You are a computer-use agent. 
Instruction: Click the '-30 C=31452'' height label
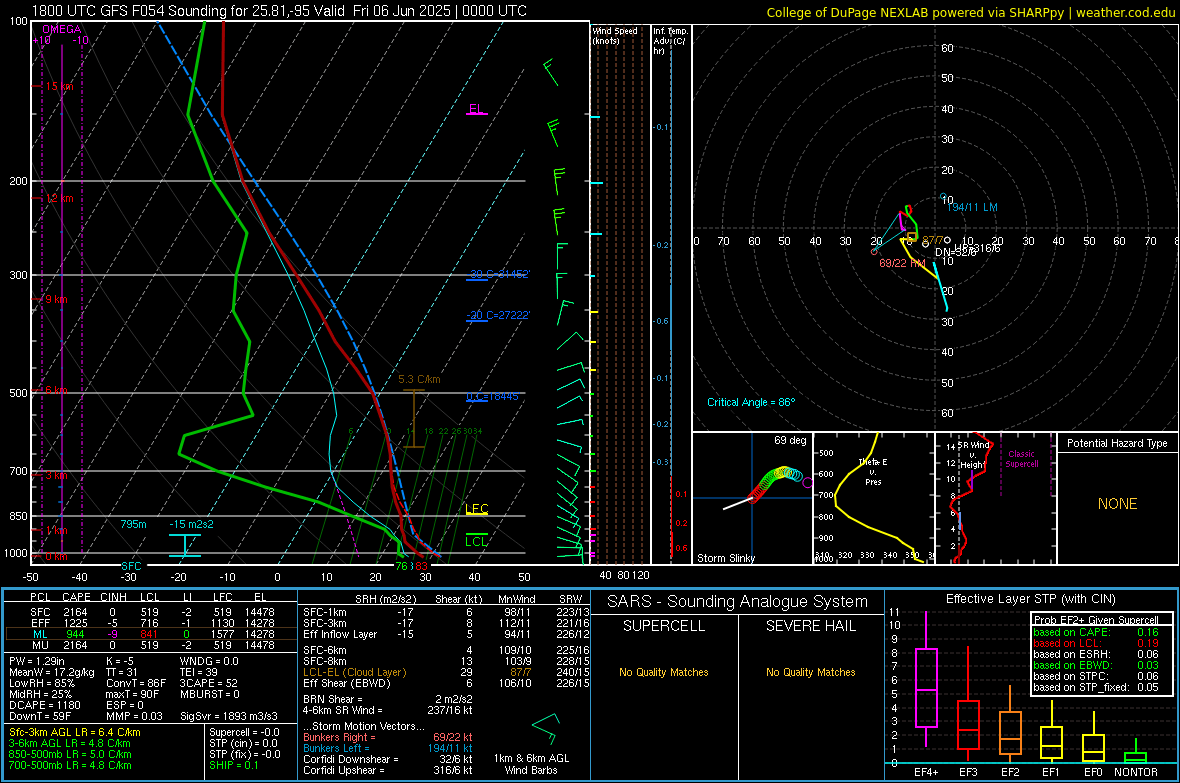pyautogui.click(x=499, y=274)
